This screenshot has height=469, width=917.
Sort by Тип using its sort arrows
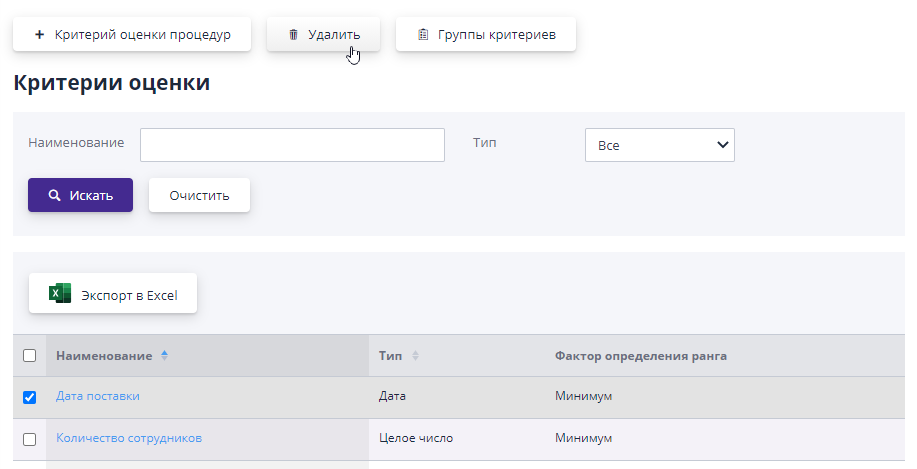(415, 356)
